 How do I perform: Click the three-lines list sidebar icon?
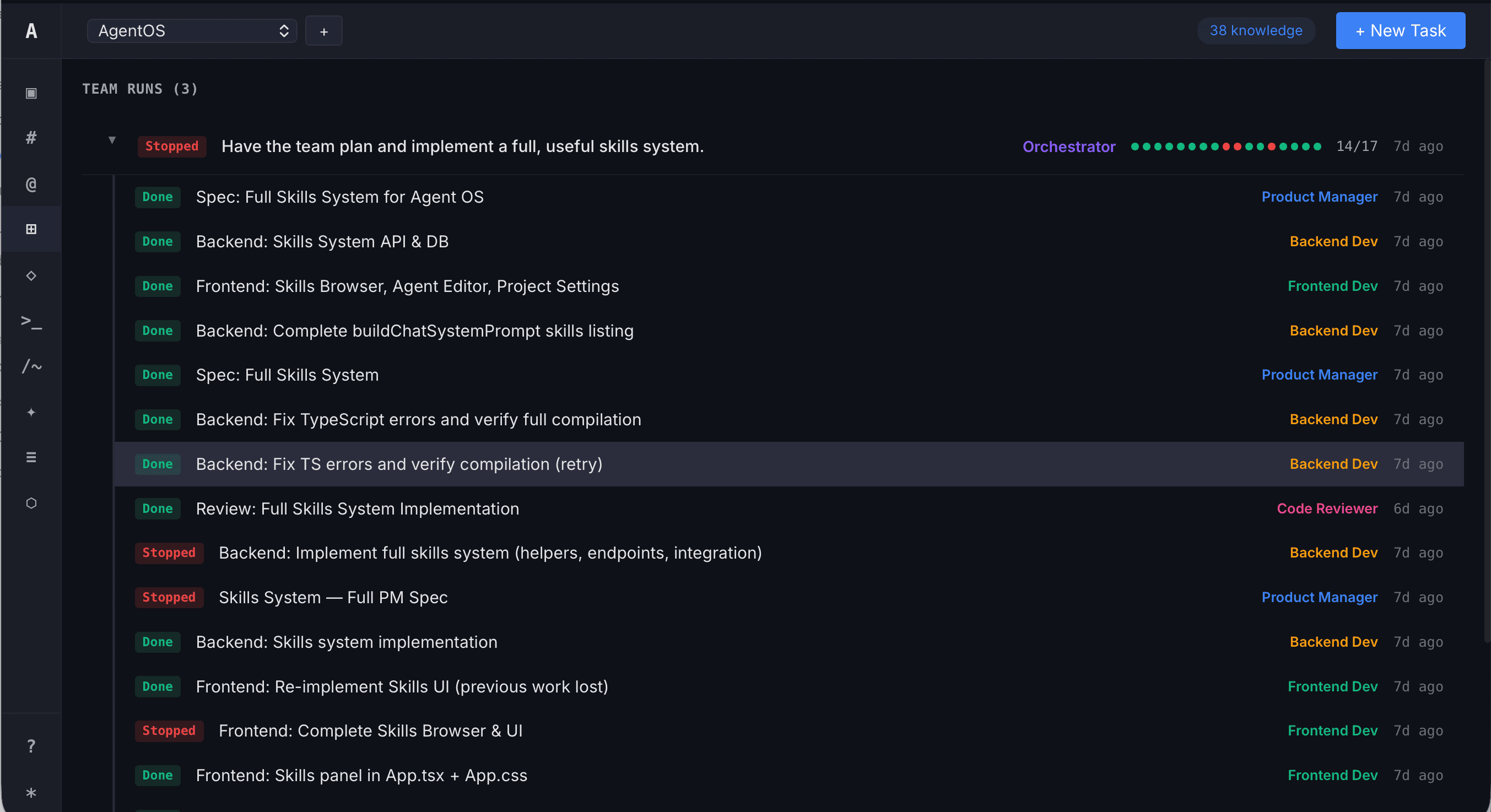(x=31, y=457)
